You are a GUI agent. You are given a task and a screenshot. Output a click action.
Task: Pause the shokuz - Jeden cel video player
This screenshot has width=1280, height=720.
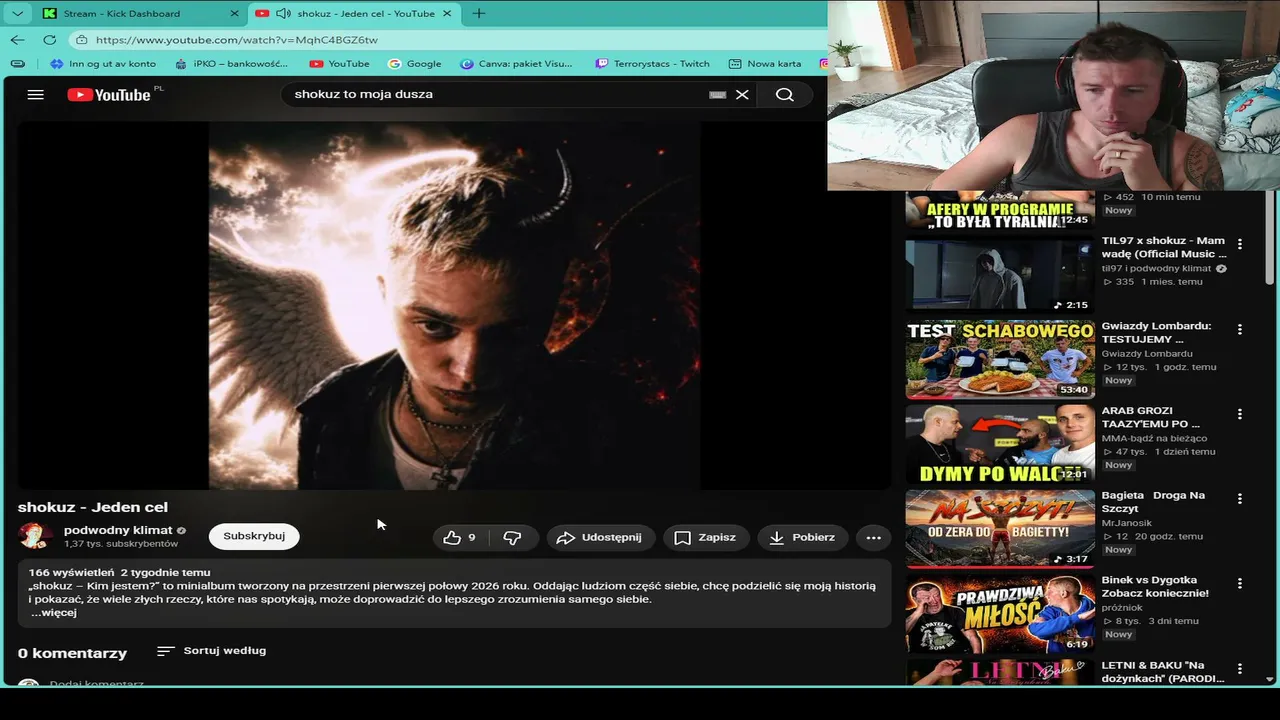(x=454, y=305)
